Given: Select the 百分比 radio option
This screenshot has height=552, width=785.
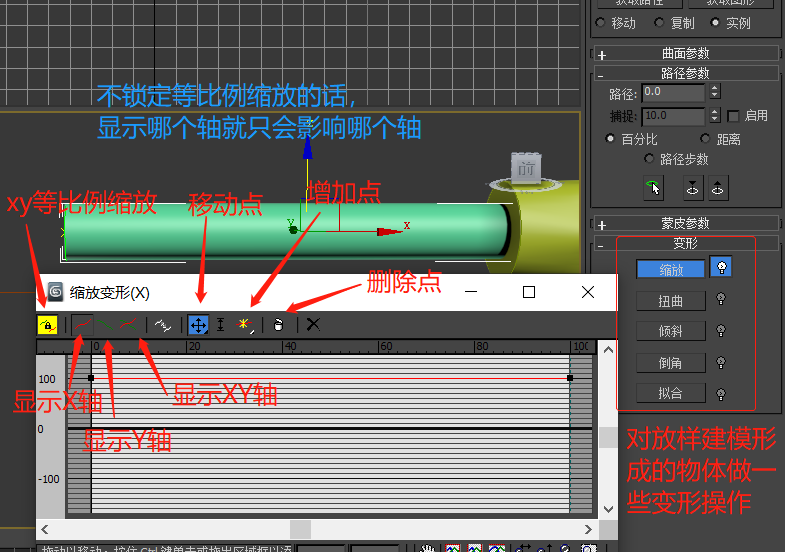Looking at the screenshot, I should [x=610, y=139].
